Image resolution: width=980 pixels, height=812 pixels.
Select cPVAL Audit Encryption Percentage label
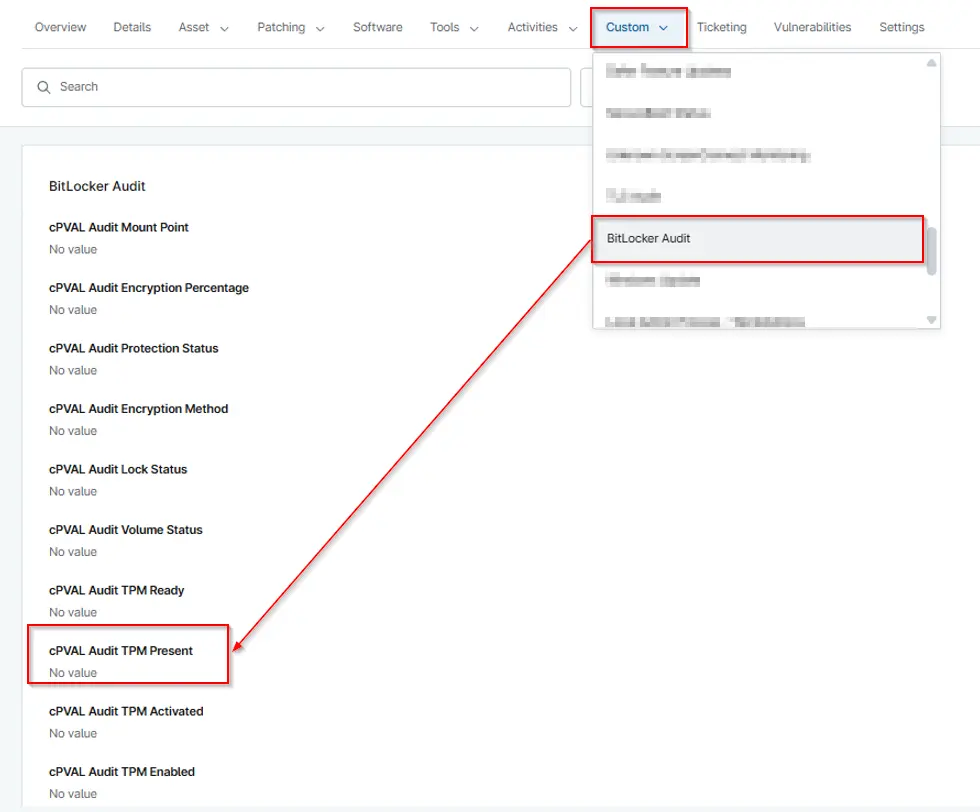149,288
